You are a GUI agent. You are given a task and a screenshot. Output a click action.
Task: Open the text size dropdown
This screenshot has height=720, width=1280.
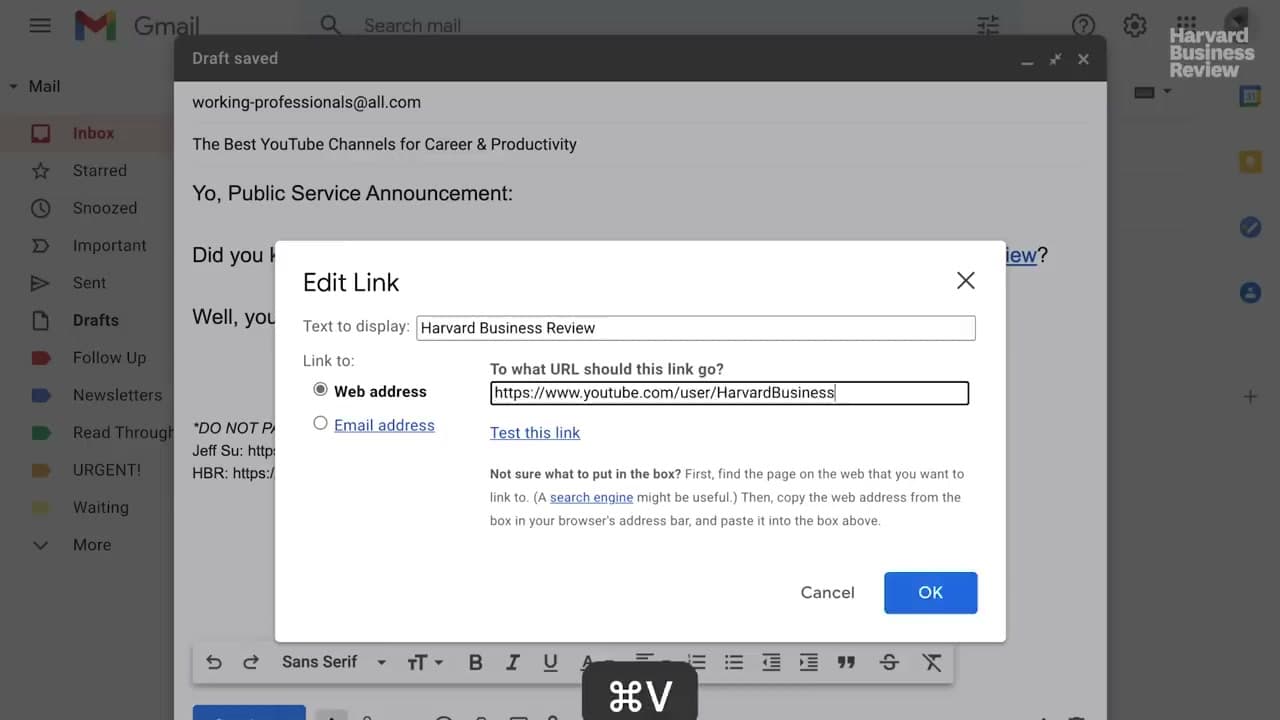[x=424, y=662]
